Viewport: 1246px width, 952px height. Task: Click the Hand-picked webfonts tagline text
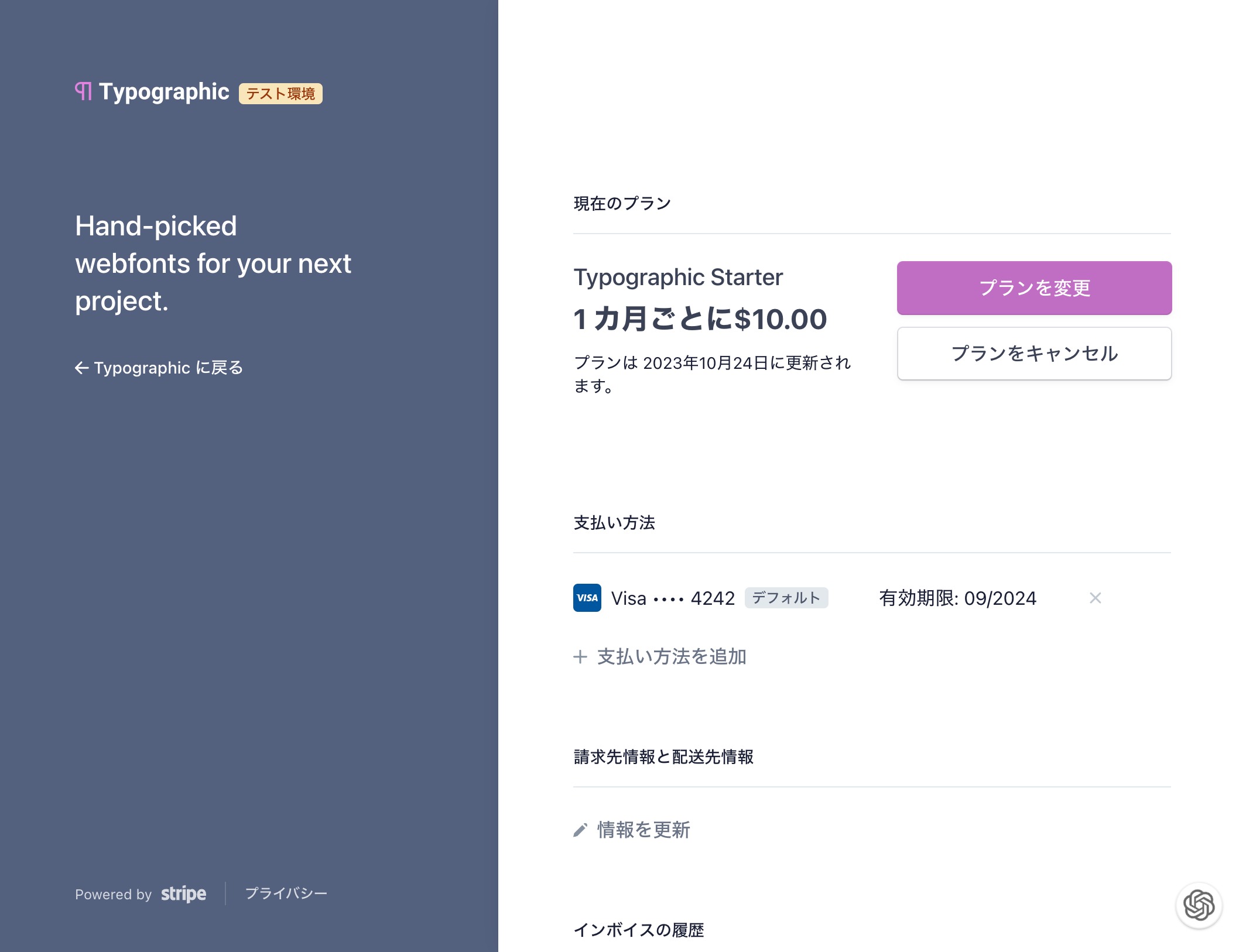pyautogui.click(x=213, y=263)
